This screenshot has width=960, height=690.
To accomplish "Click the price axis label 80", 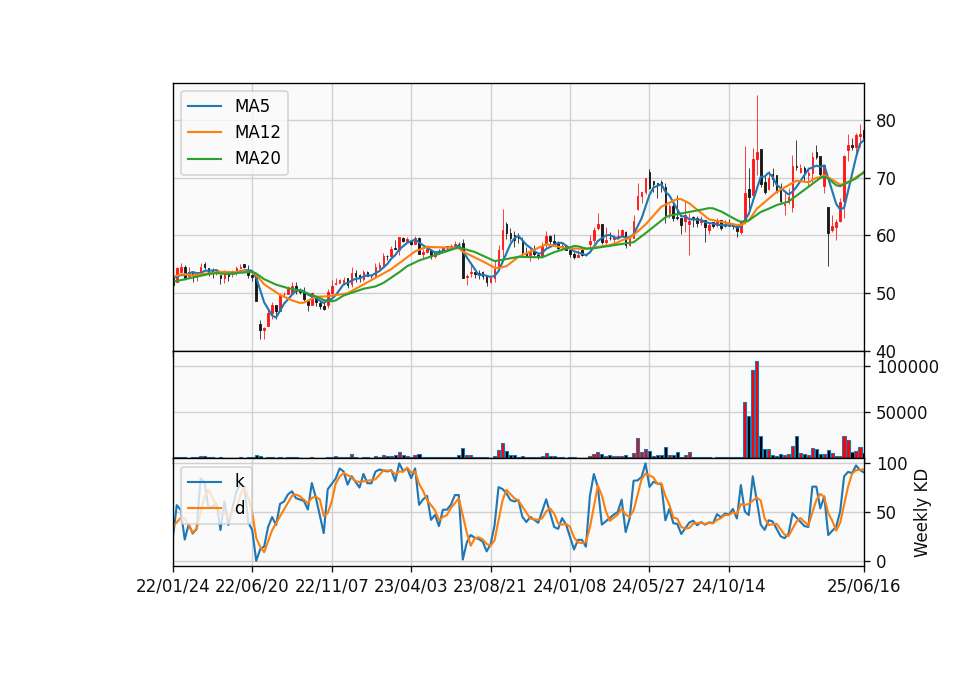I will pyautogui.click(x=885, y=121).
